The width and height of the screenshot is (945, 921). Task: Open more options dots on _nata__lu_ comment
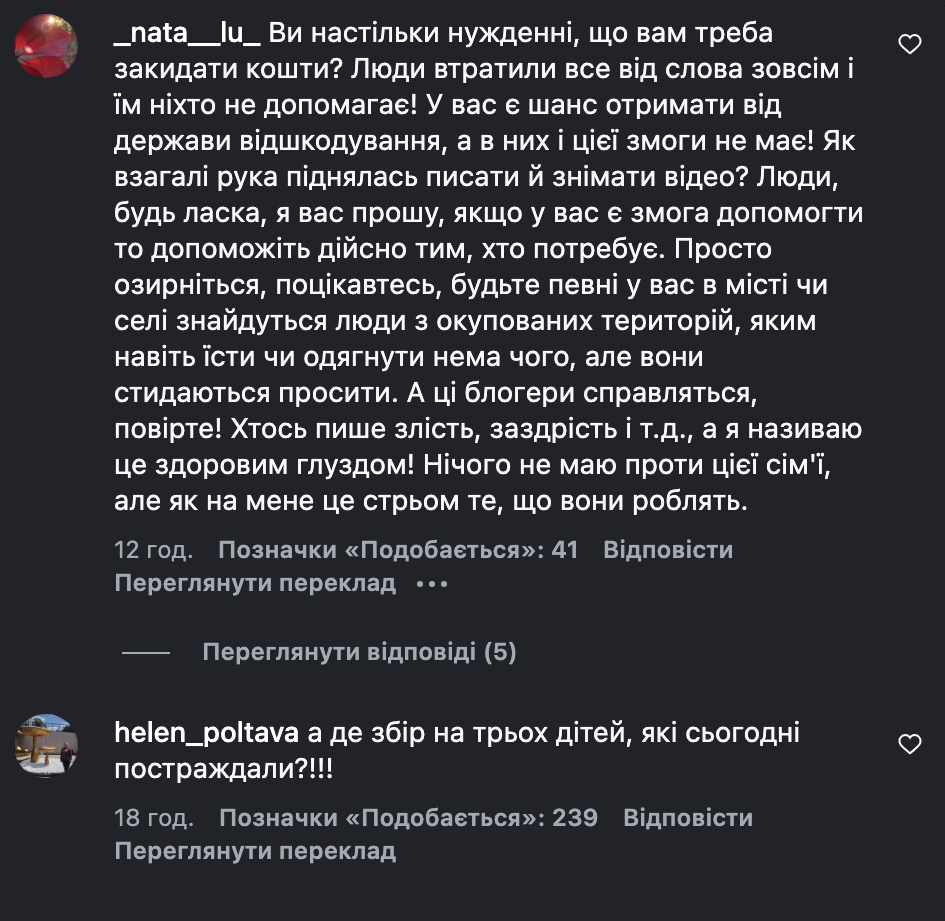click(x=431, y=583)
